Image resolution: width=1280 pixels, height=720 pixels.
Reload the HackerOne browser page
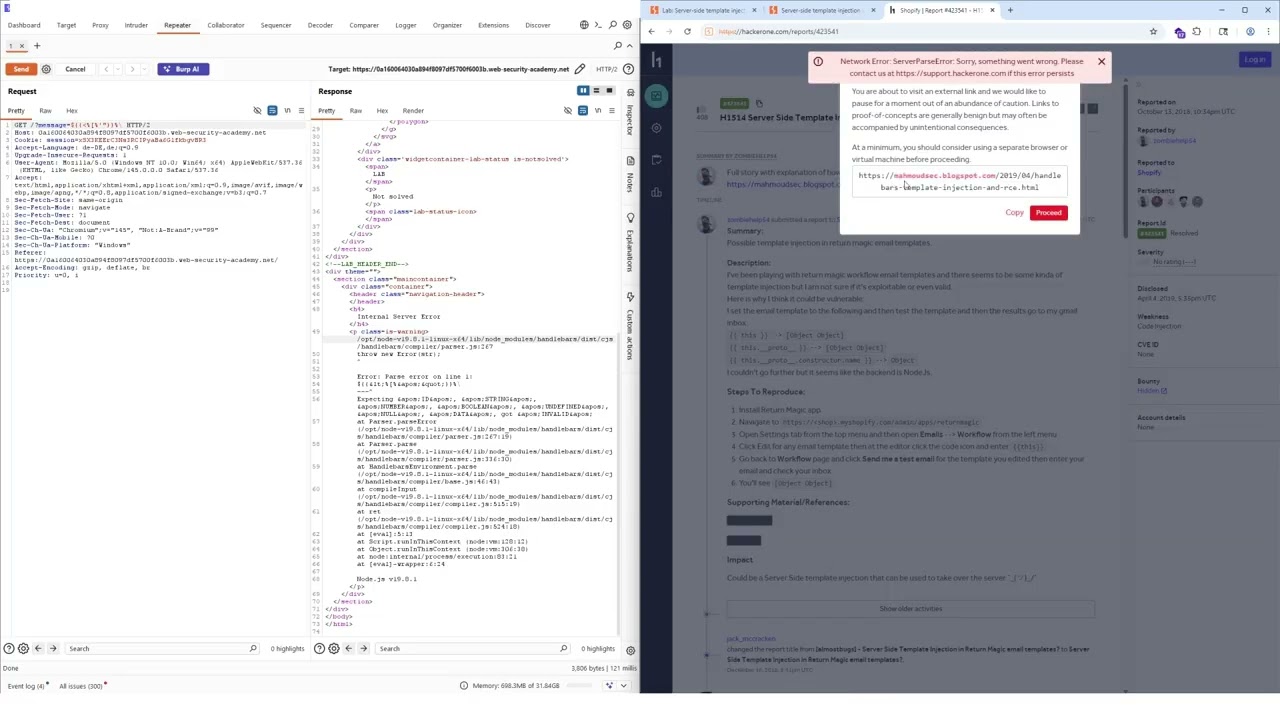point(687,32)
